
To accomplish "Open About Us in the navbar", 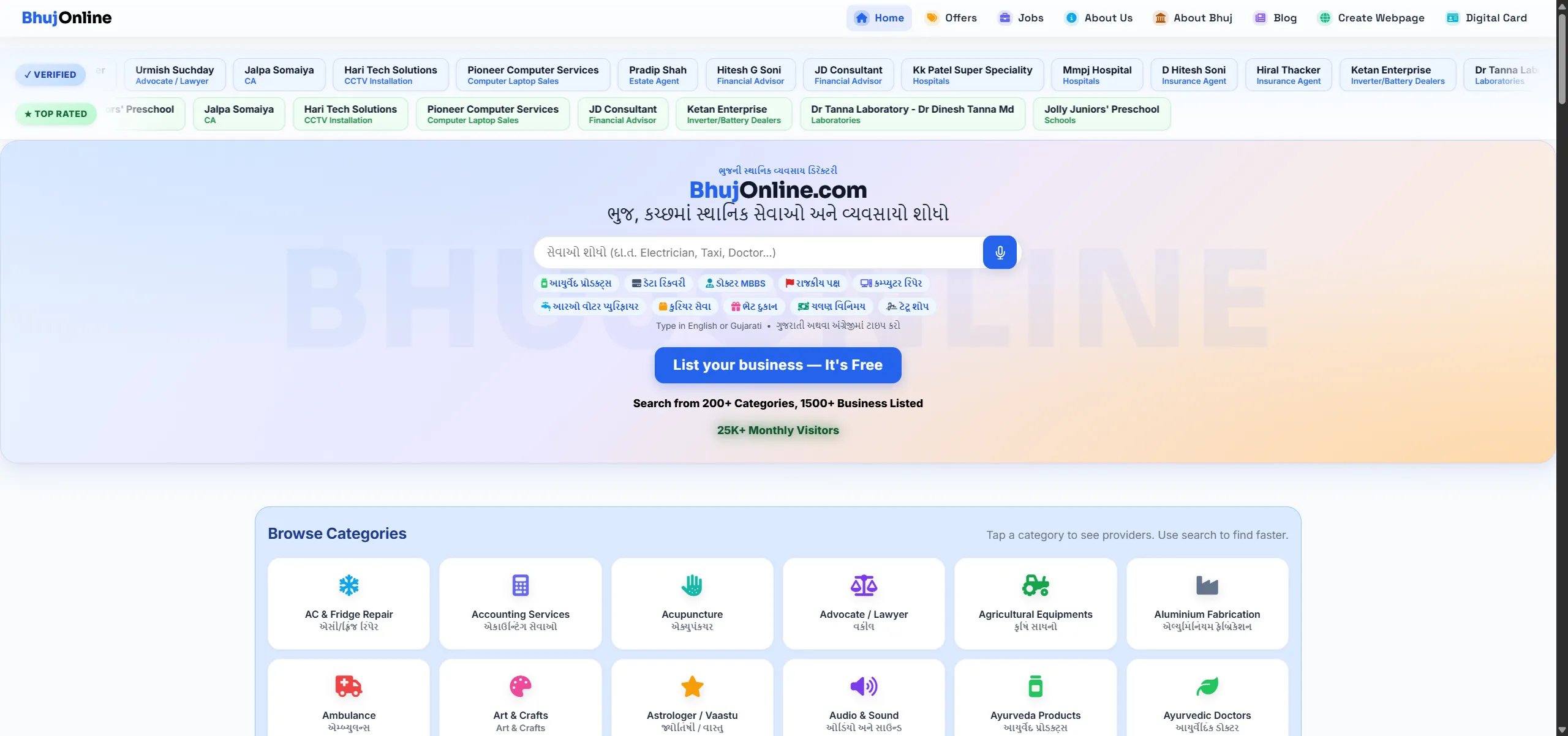I will tap(1099, 18).
